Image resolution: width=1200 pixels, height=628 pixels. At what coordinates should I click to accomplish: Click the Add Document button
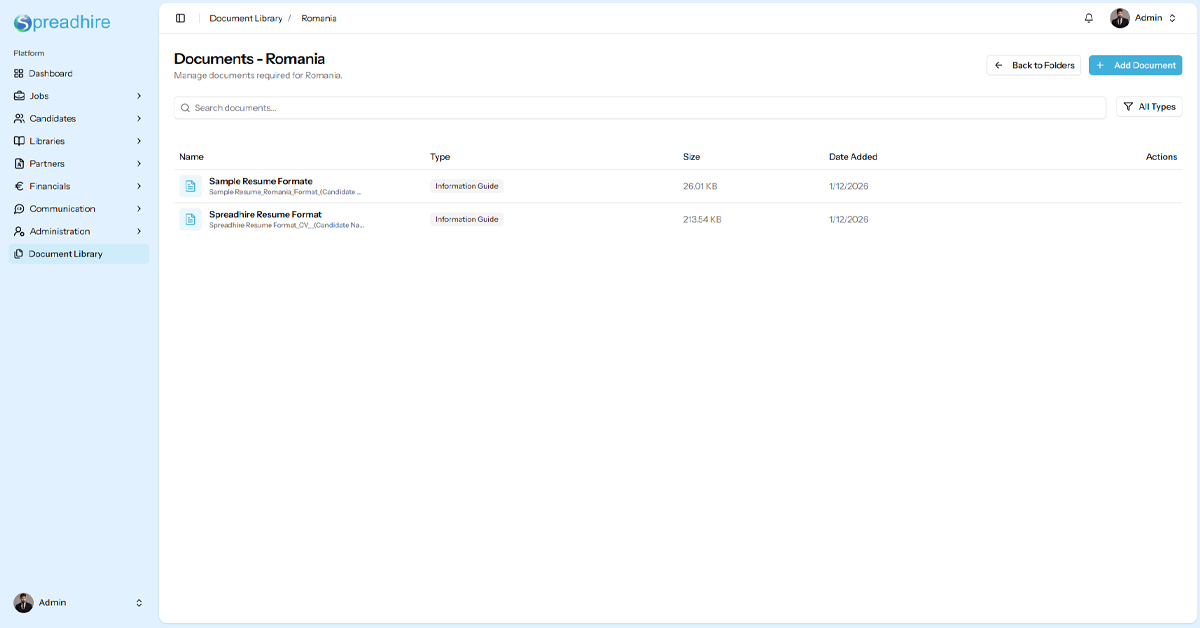[x=1135, y=65]
